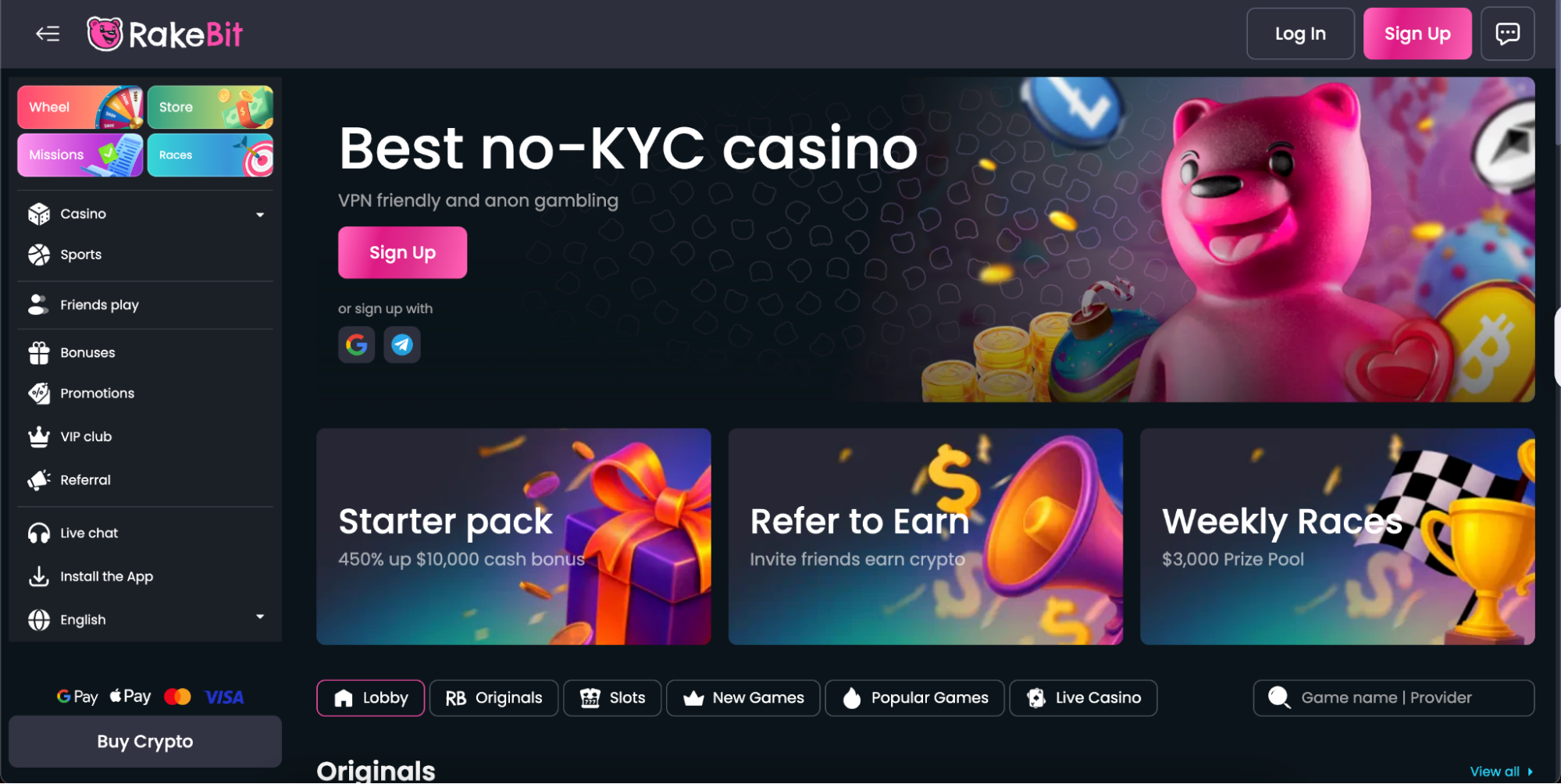The width and height of the screenshot is (1561, 784).
Task: Open the Wheel tile
Action: [80, 107]
